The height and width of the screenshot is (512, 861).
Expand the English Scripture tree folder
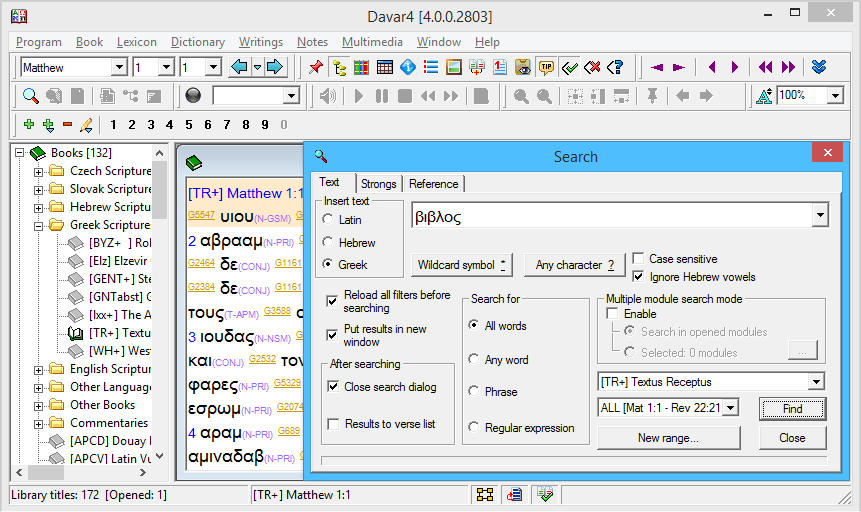click(x=40, y=369)
